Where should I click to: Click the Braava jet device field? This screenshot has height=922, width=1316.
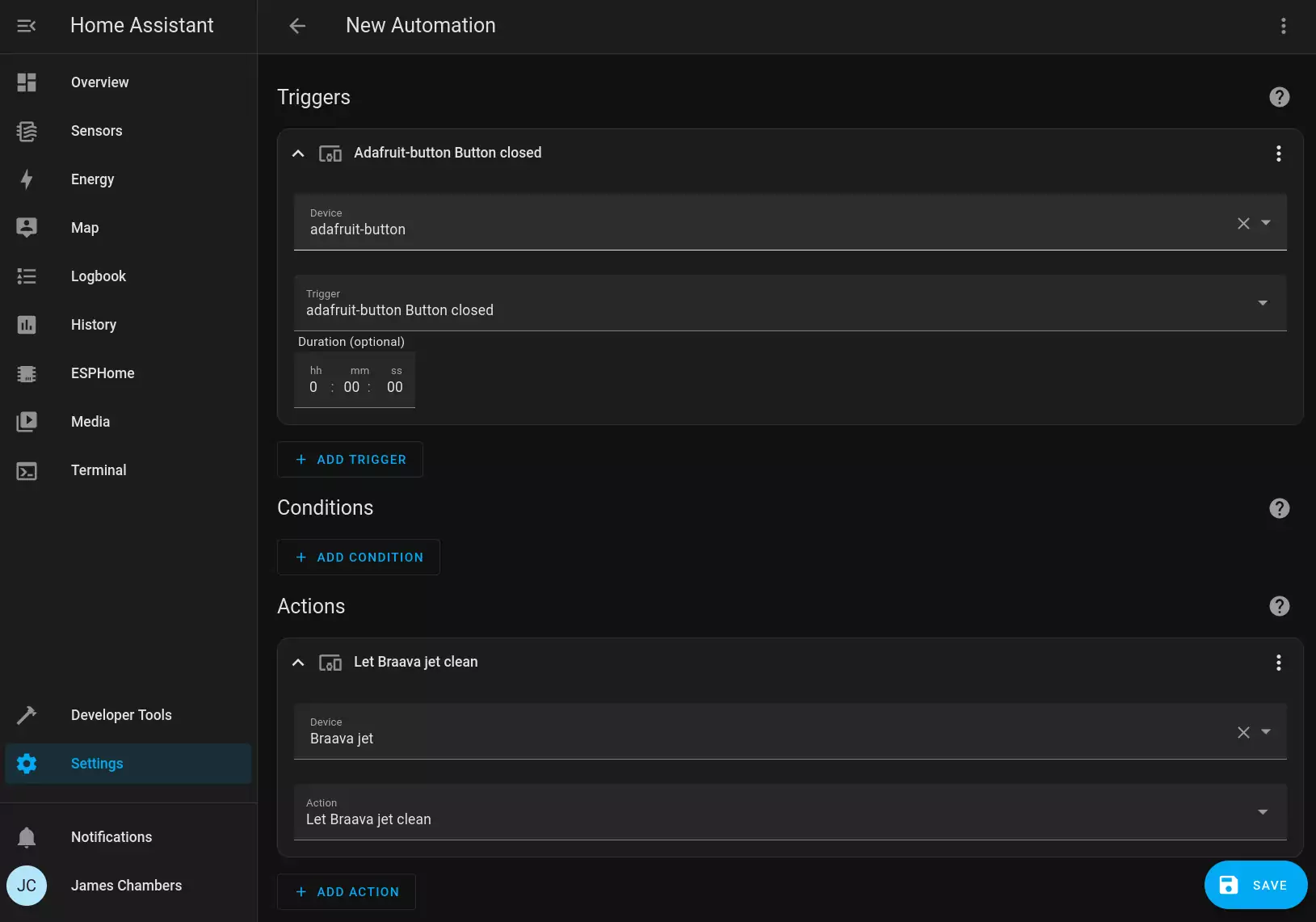click(790, 731)
